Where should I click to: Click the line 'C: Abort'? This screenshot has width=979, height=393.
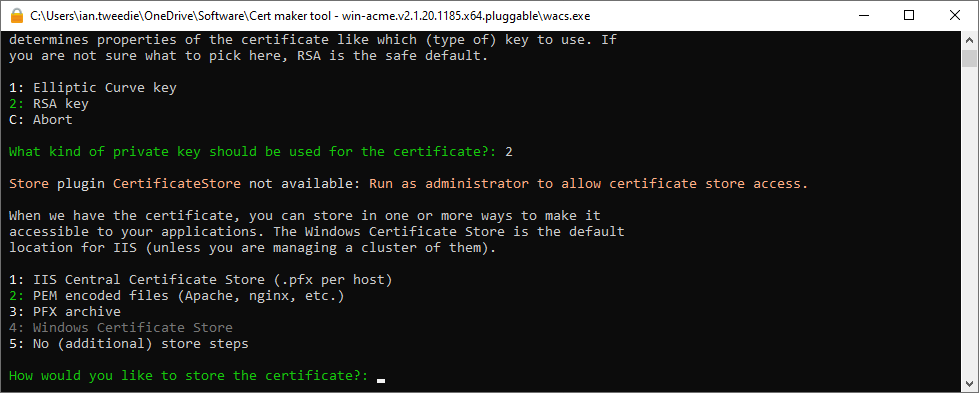coord(41,119)
